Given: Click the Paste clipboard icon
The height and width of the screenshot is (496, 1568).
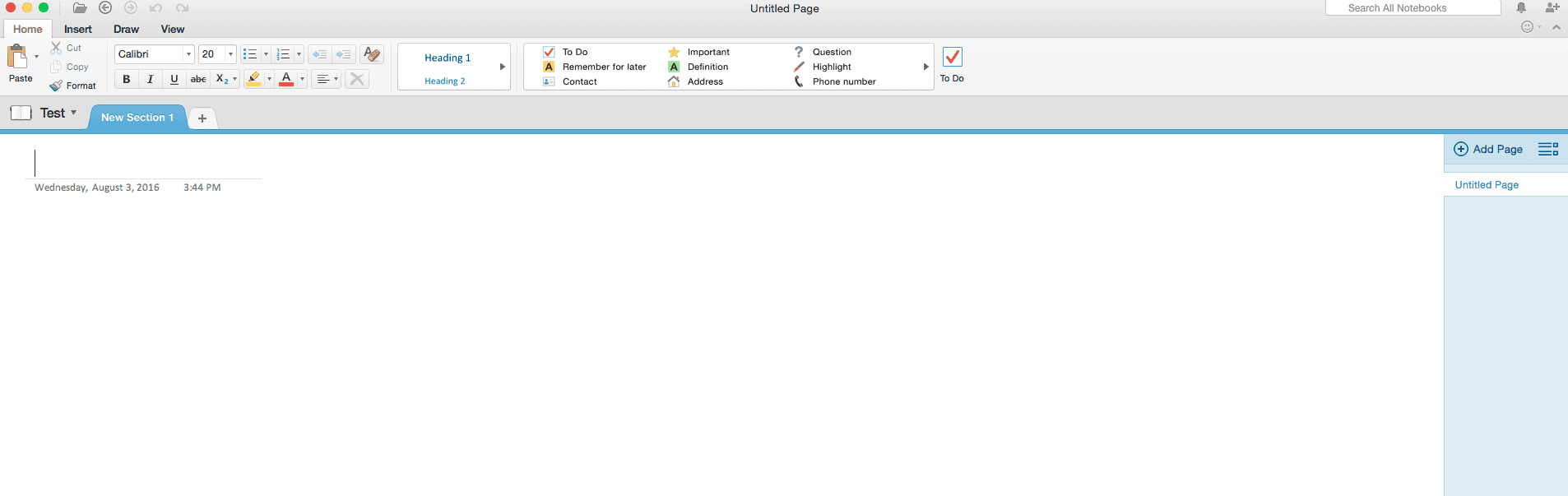Looking at the screenshot, I should click(17, 56).
